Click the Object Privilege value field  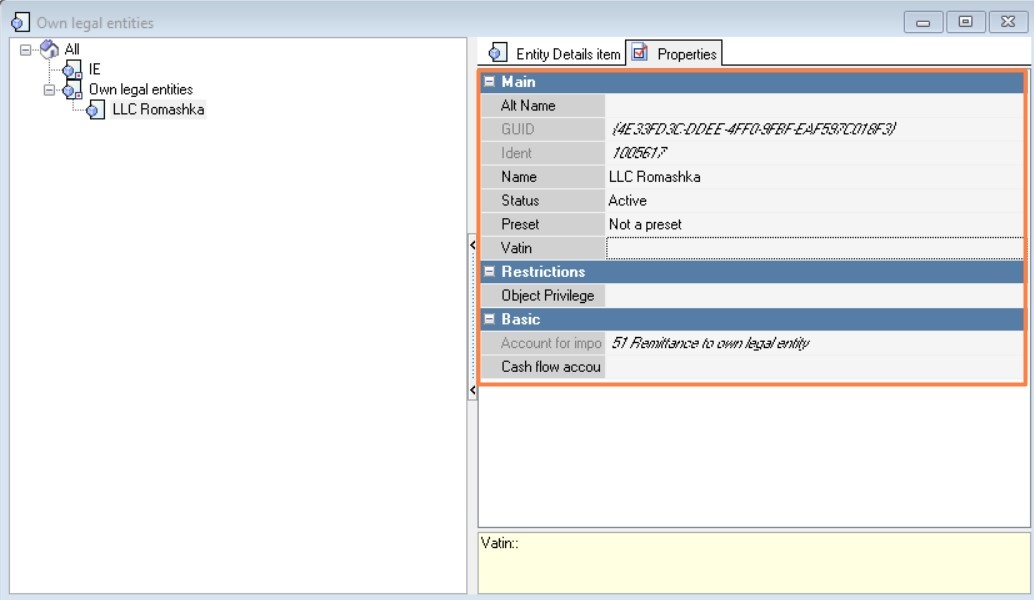(x=814, y=295)
